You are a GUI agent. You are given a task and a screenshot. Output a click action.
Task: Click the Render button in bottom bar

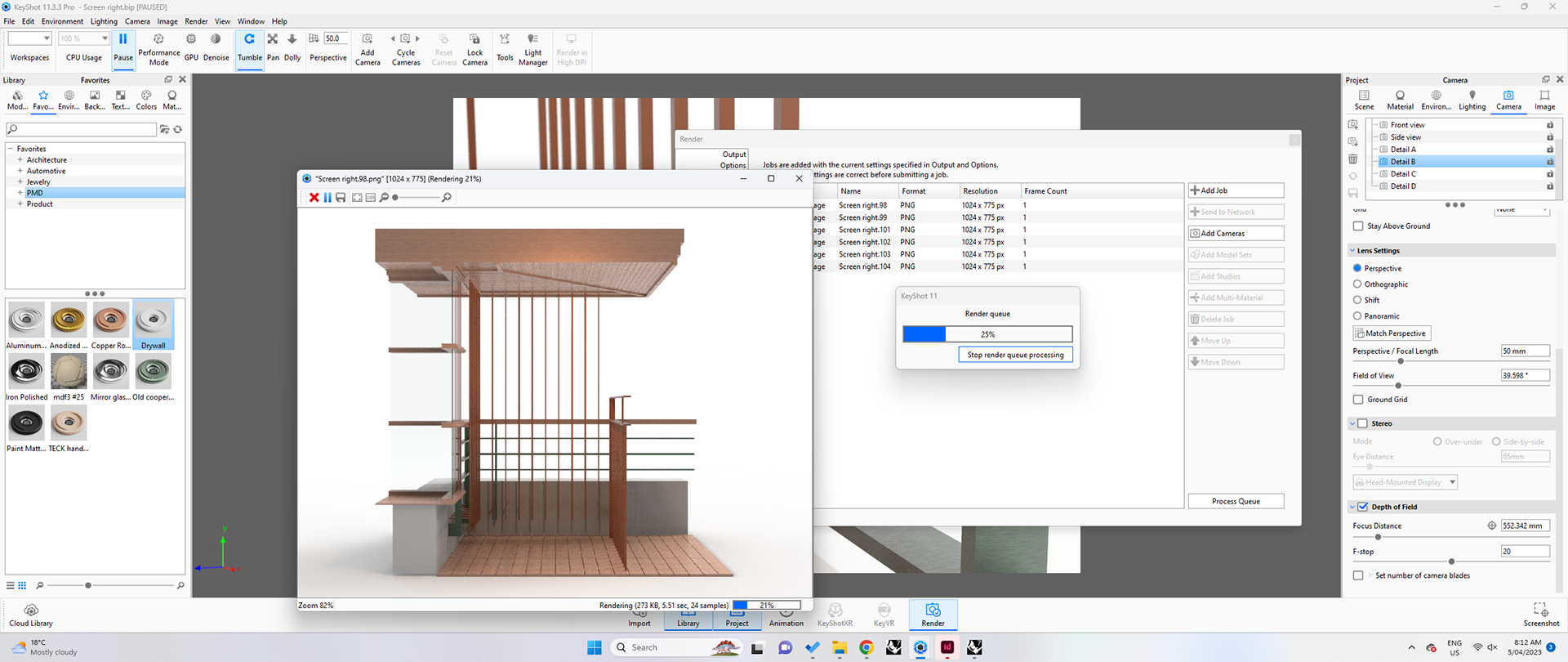933,615
